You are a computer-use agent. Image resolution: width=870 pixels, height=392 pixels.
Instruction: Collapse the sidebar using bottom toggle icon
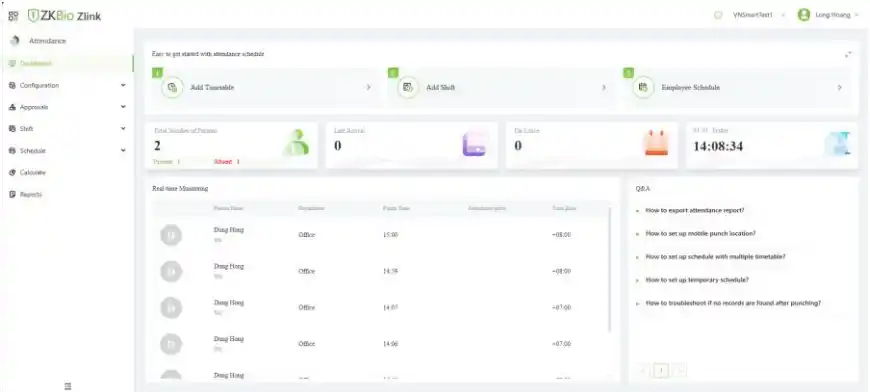[68, 386]
